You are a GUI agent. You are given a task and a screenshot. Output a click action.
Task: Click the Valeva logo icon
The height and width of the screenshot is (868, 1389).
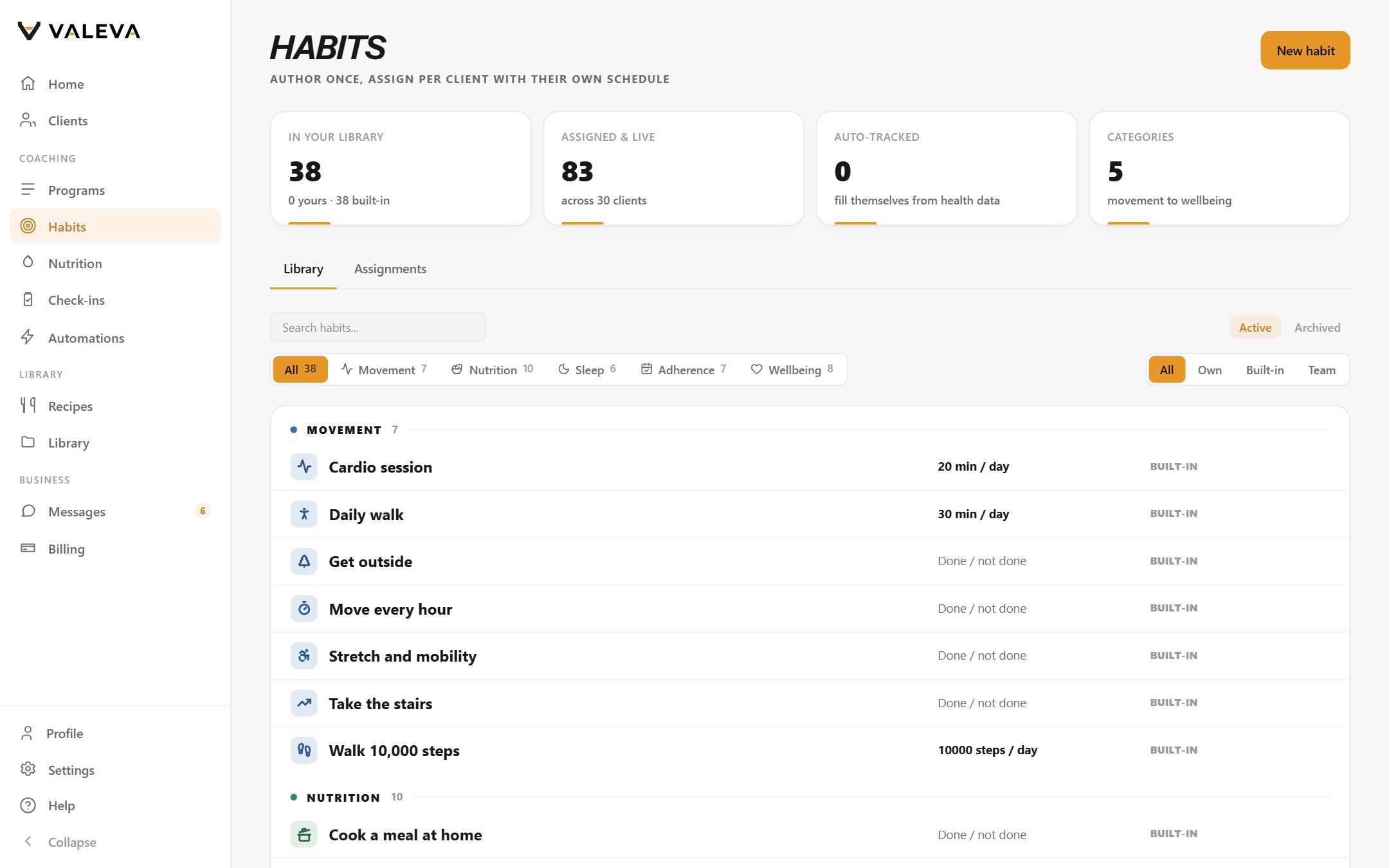(29, 31)
